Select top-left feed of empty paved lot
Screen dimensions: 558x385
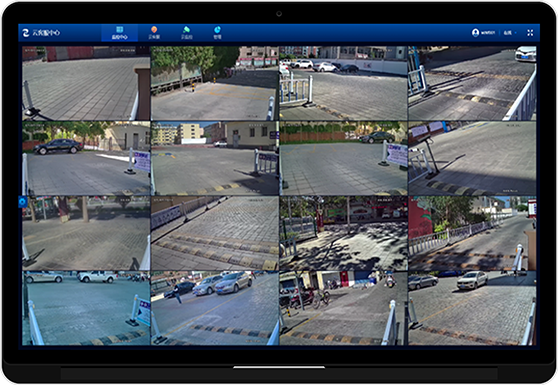pyautogui.click(x=86, y=83)
